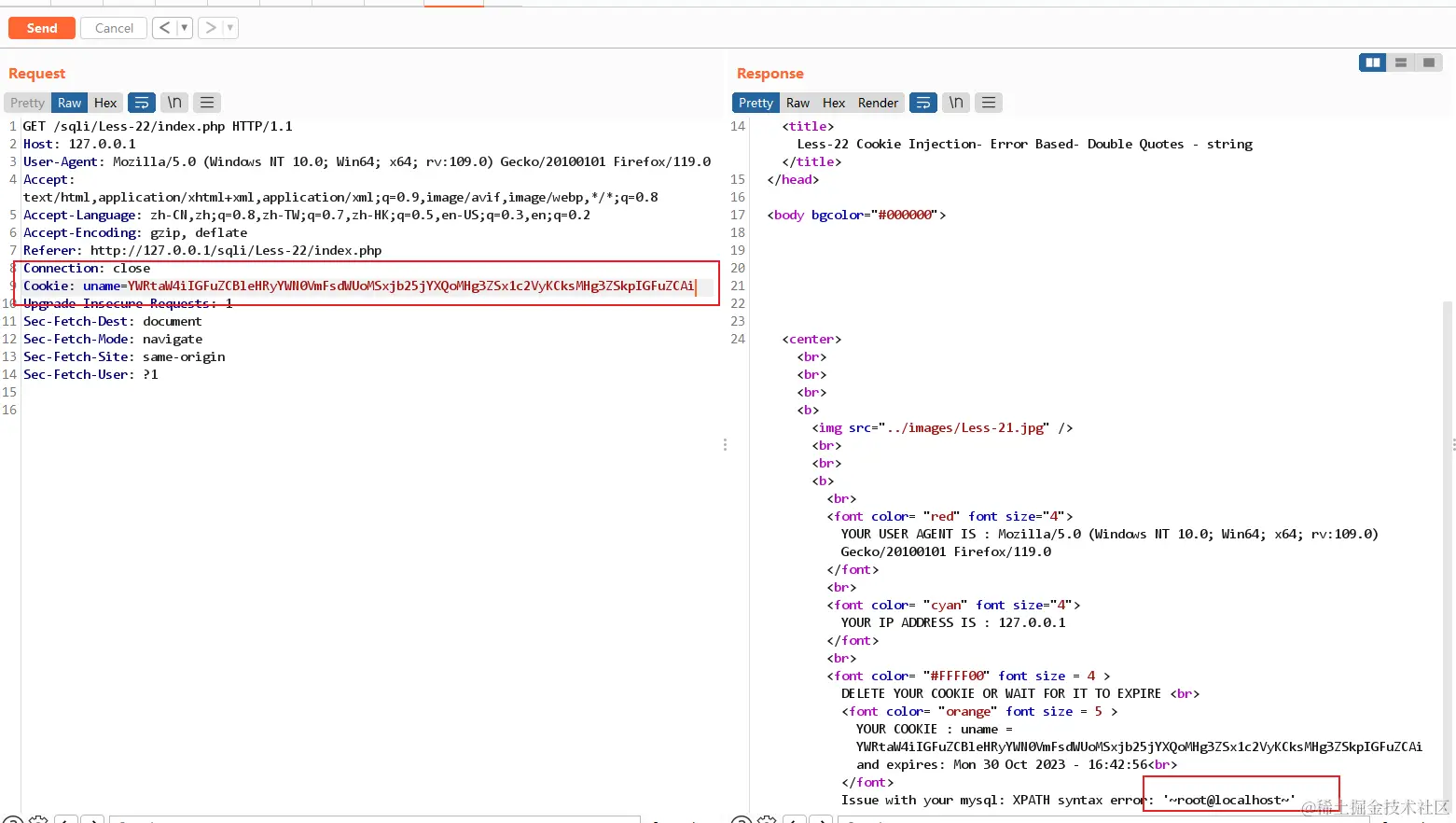Click the User-Agent header line in request
Image resolution: width=1456 pixels, height=823 pixels.
(x=367, y=161)
